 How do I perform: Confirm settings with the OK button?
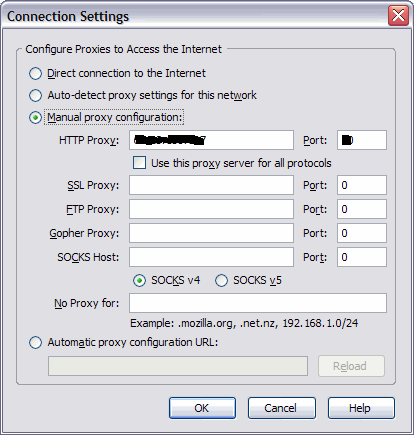point(202,408)
